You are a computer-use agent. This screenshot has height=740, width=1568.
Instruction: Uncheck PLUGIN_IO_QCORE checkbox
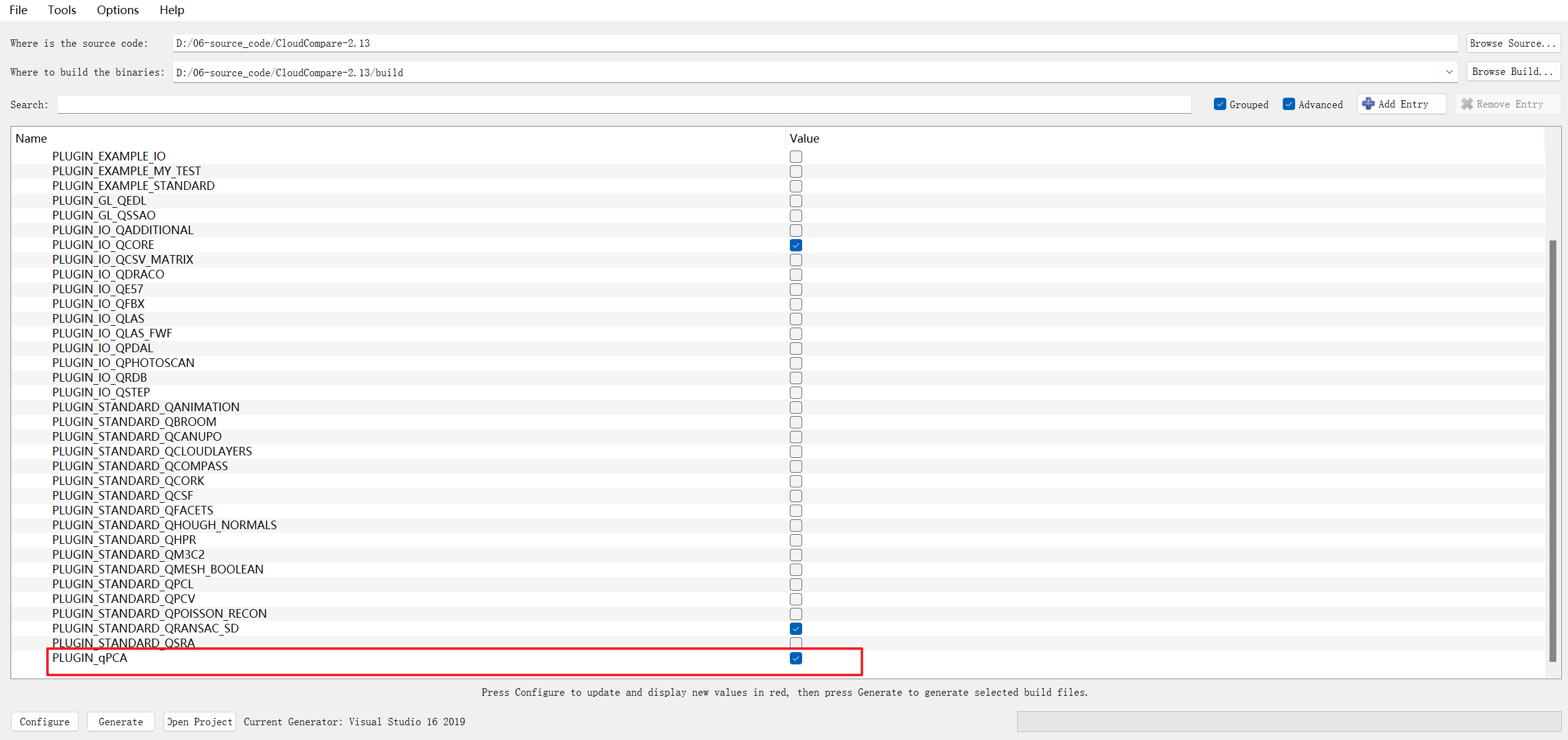[795, 245]
